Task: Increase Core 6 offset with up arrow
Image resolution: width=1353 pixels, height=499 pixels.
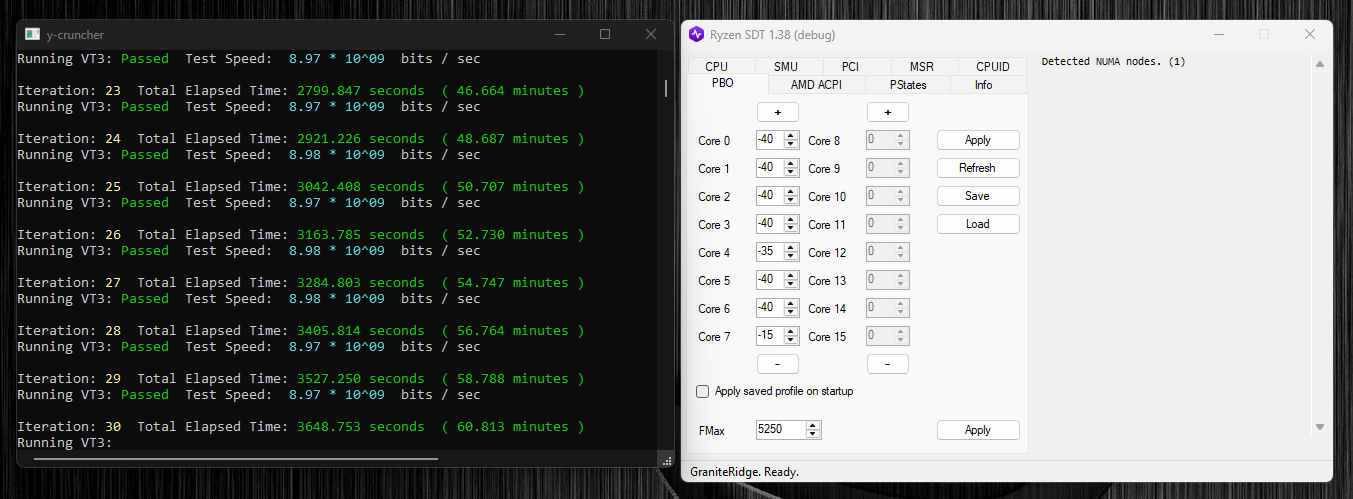Action: (x=791, y=304)
